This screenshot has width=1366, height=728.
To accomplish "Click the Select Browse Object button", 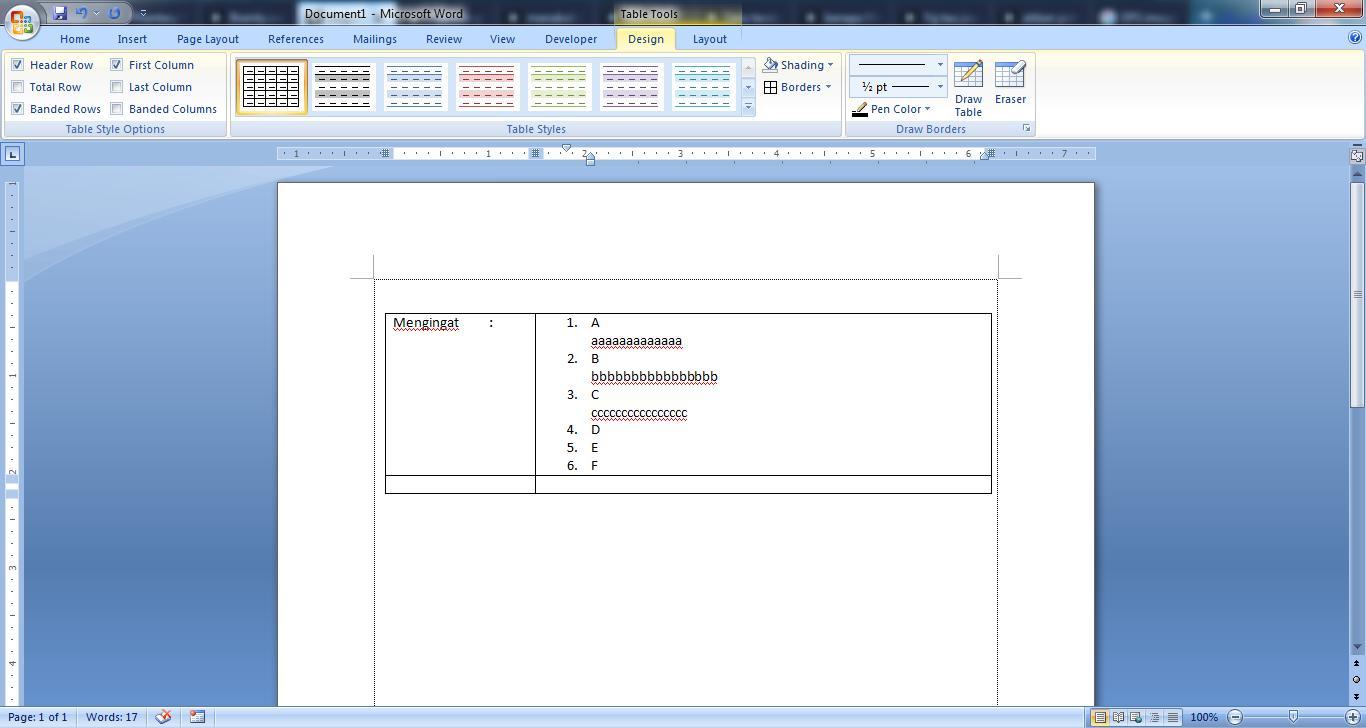I will click(1357, 680).
